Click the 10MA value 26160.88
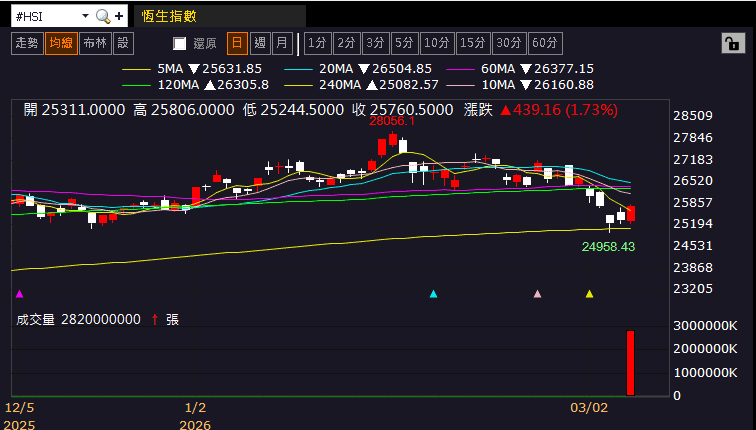 (x=564, y=85)
